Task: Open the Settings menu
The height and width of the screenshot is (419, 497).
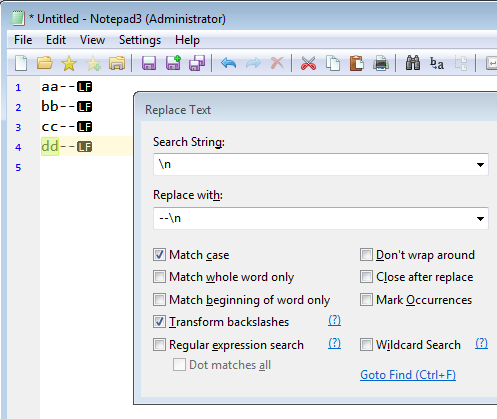Action: (140, 40)
